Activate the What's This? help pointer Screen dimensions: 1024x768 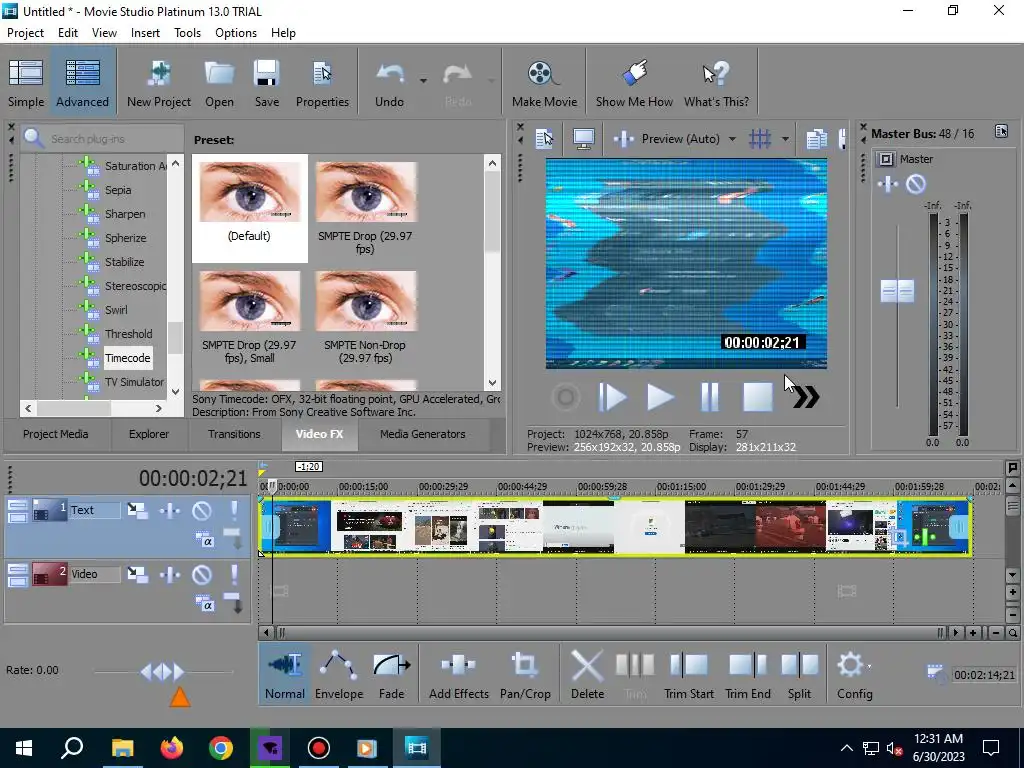(x=716, y=82)
